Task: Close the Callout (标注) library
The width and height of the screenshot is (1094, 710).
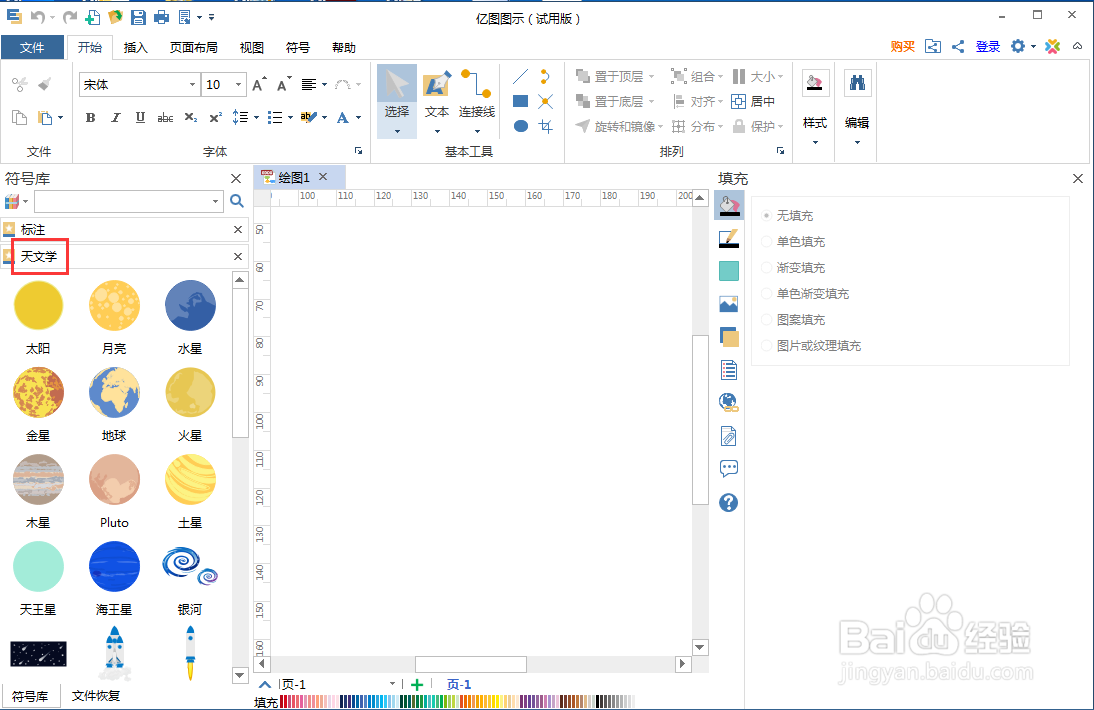Action: coord(238,229)
